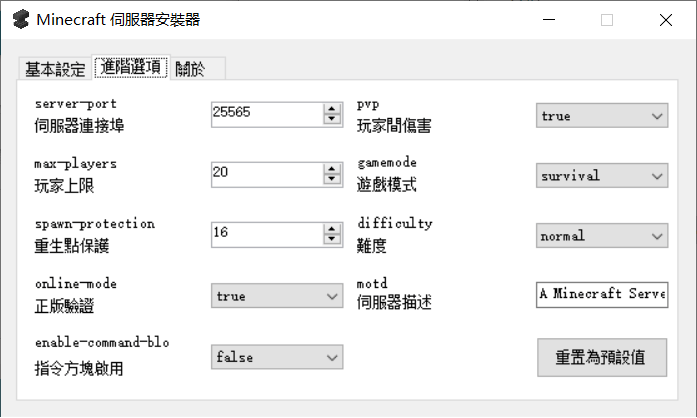Open the 關於 tab
The height and width of the screenshot is (418, 697).
point(197,69)
